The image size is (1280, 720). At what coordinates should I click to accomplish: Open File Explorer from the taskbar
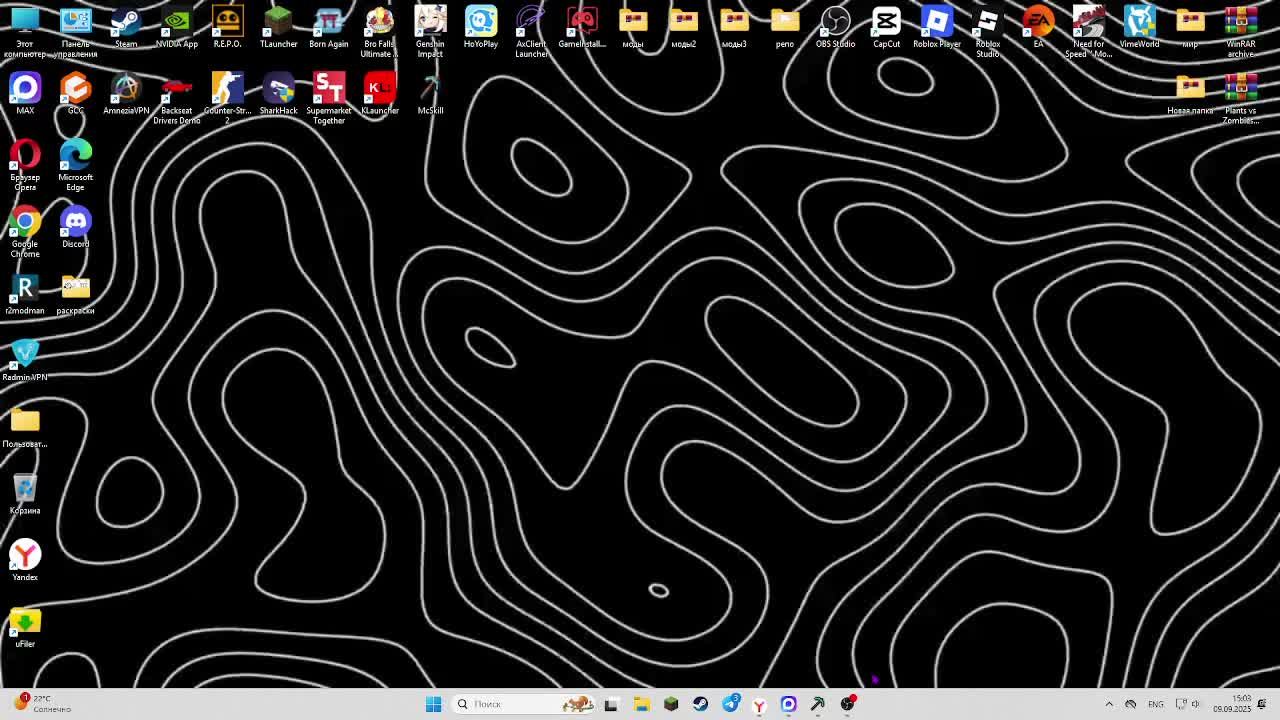pyautogui.click(x=641, y=704)
